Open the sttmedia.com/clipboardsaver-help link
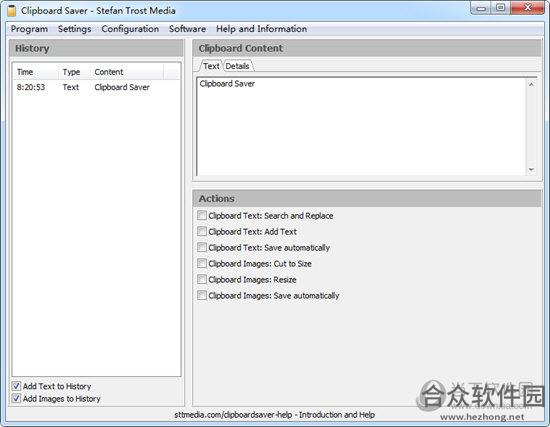550x427 pixels. click(x=274, y=415)
